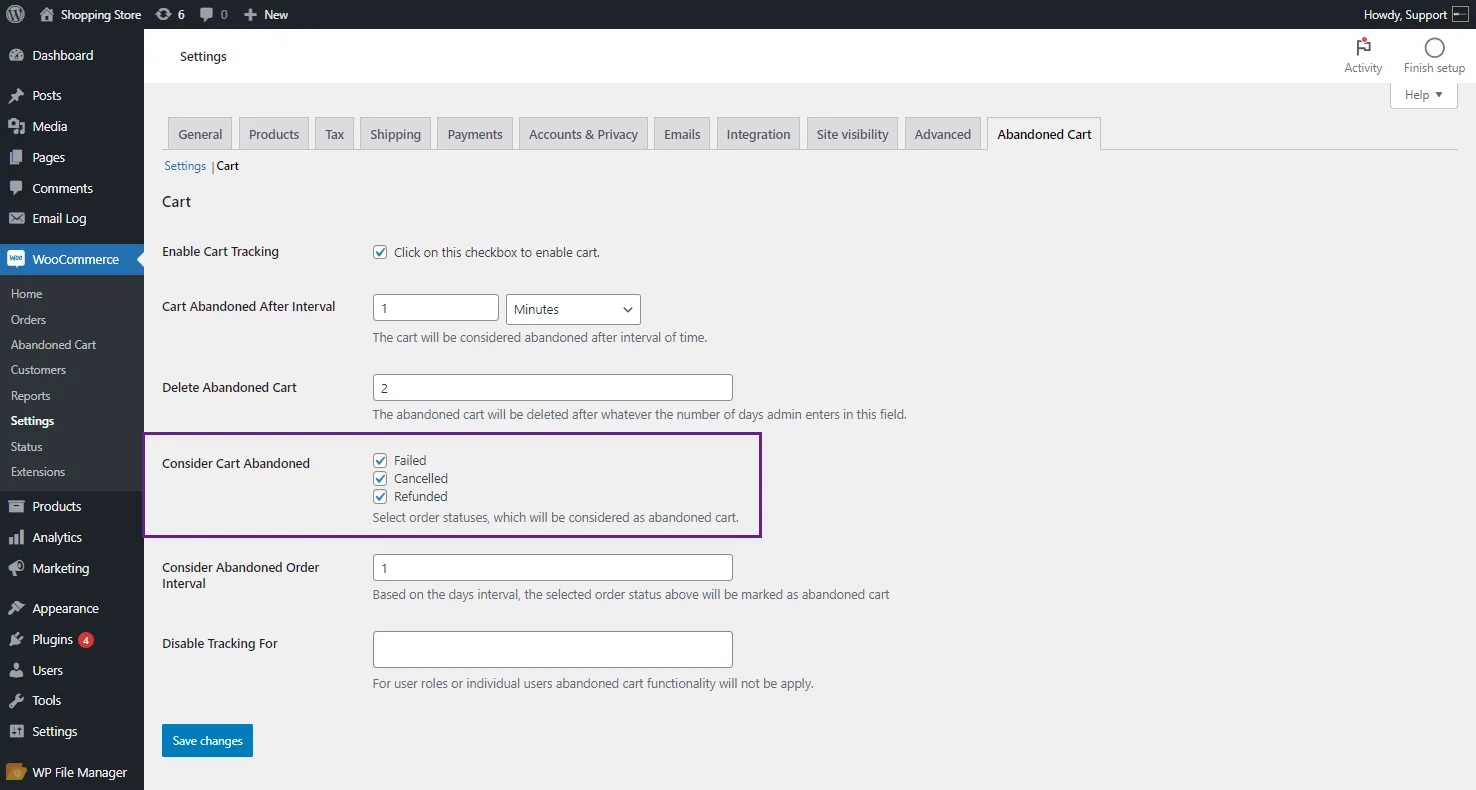Image resolution: width=1476 pixels, height=790 pixels.
Task: Open Plugins in the sidebar
Action: tap(52, 640)
